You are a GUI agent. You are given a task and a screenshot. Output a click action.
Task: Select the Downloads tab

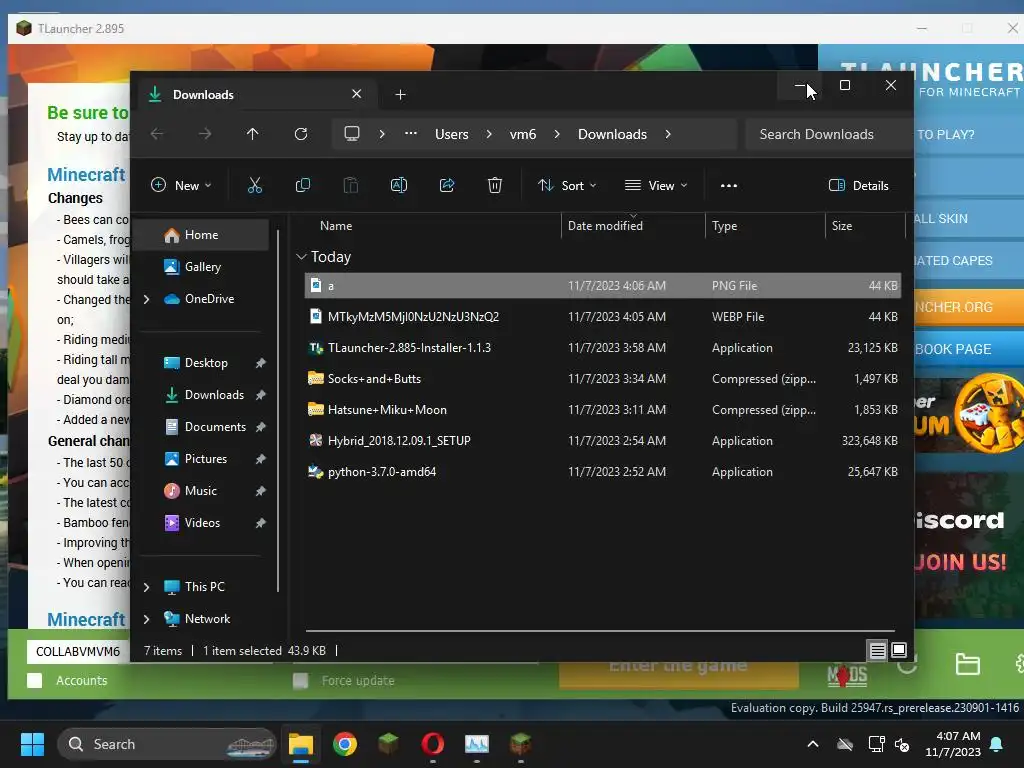pos(255,95)
